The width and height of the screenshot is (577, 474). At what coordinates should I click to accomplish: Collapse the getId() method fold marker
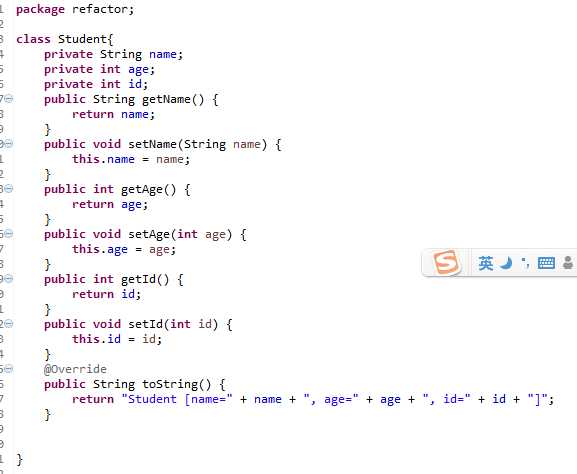(x=9, y=279)
